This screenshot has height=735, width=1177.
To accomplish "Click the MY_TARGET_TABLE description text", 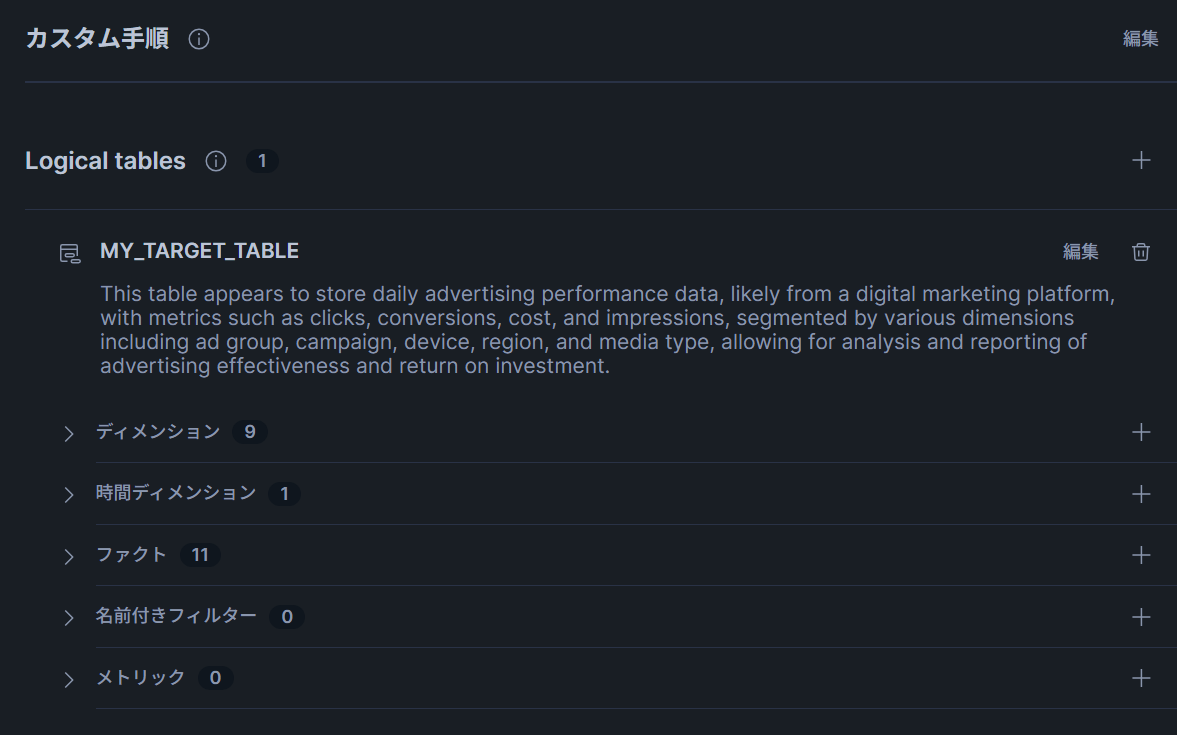I will click(600, 330).
